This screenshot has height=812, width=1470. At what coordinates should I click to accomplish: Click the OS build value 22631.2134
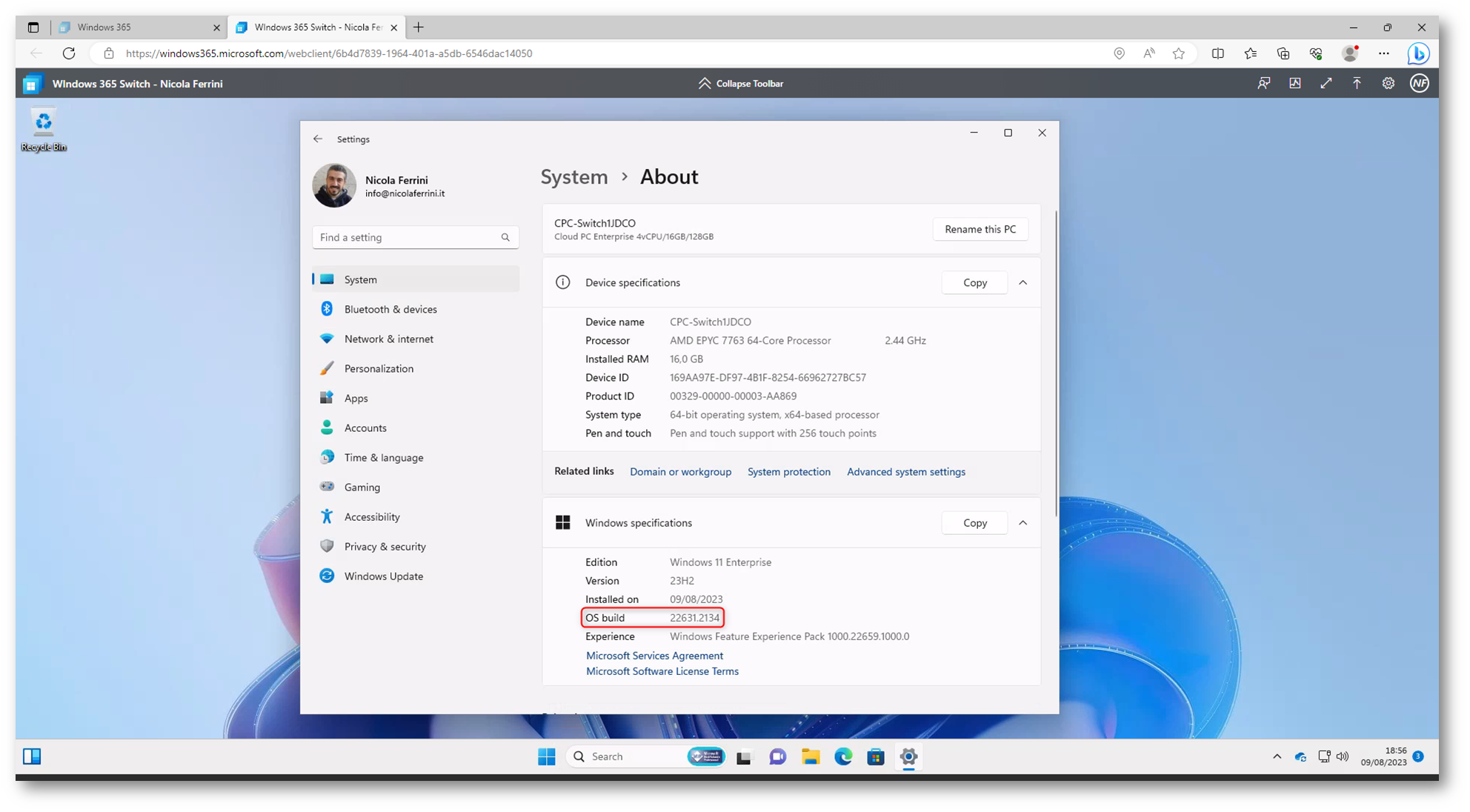694,617
